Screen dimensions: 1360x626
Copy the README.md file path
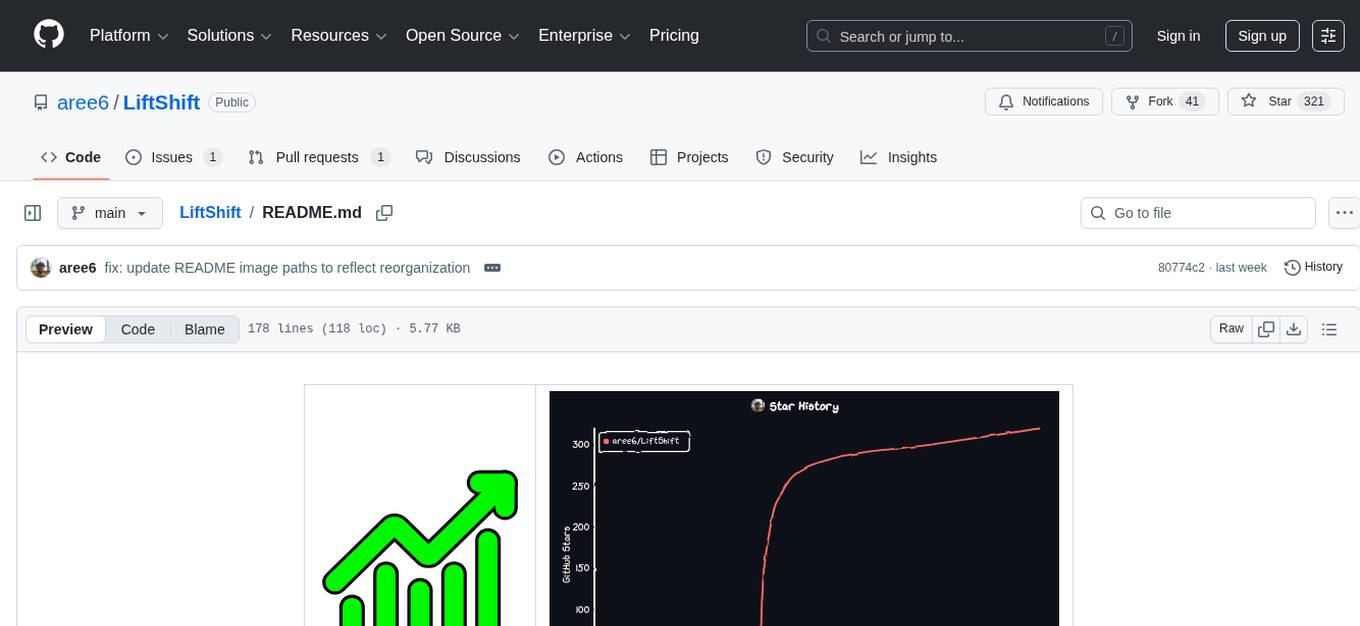click(384, 213)
